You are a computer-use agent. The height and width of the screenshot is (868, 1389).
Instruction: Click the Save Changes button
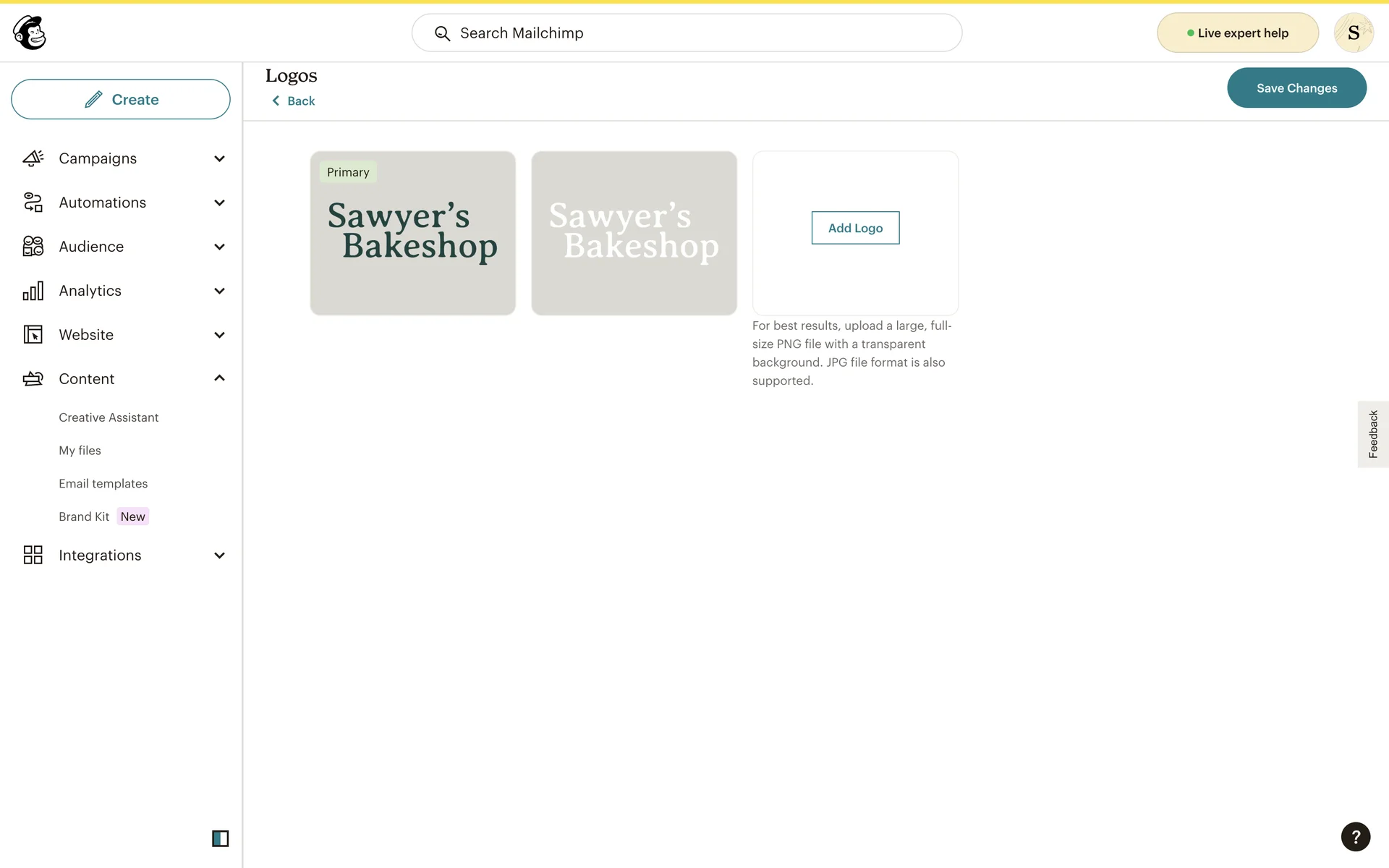[x=1296, y=88]
